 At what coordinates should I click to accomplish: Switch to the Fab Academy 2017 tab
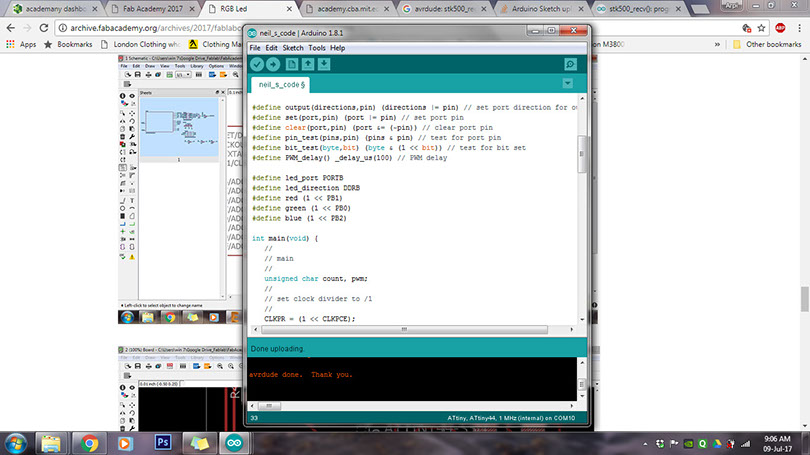[x=153, y=9]
